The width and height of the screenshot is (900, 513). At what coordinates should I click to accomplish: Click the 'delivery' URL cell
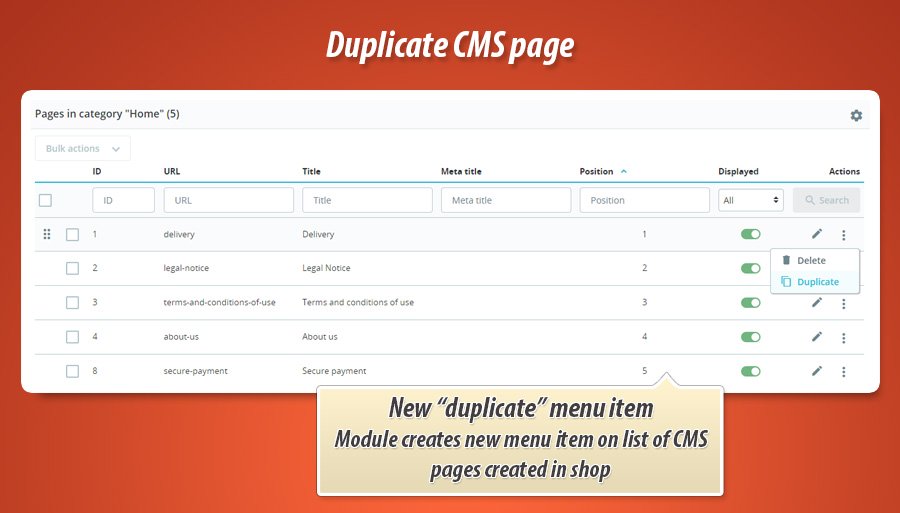(x=179, y=234)
